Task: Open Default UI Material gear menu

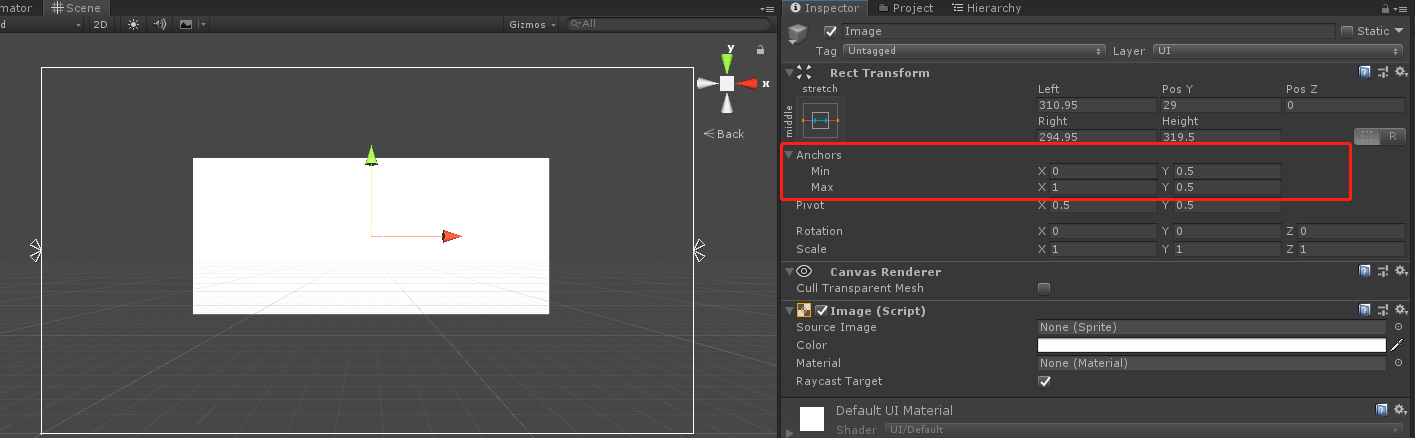Action: point(1400,409)
